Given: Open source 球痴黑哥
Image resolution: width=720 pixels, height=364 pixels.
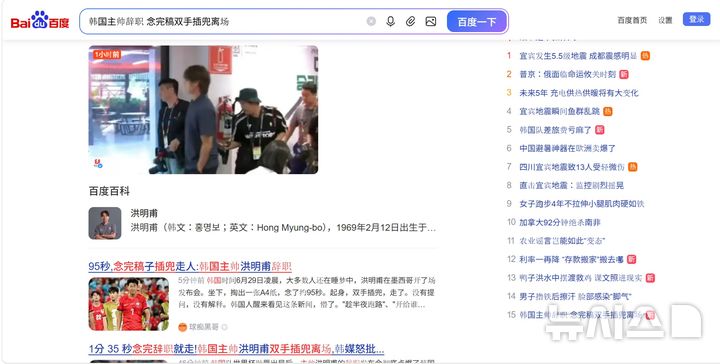Looking at the screenshot, I should point(204,327).
